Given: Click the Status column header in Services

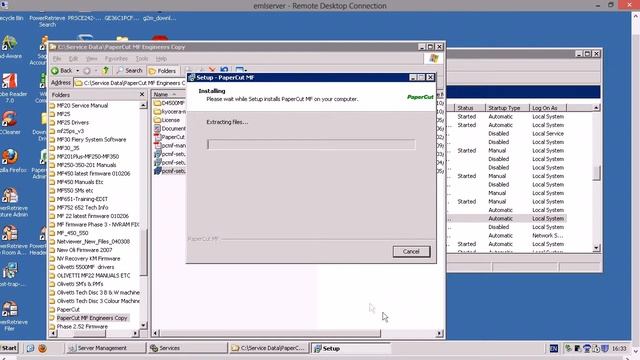Looking at the screenshot, I should click(x=470, y=108).
